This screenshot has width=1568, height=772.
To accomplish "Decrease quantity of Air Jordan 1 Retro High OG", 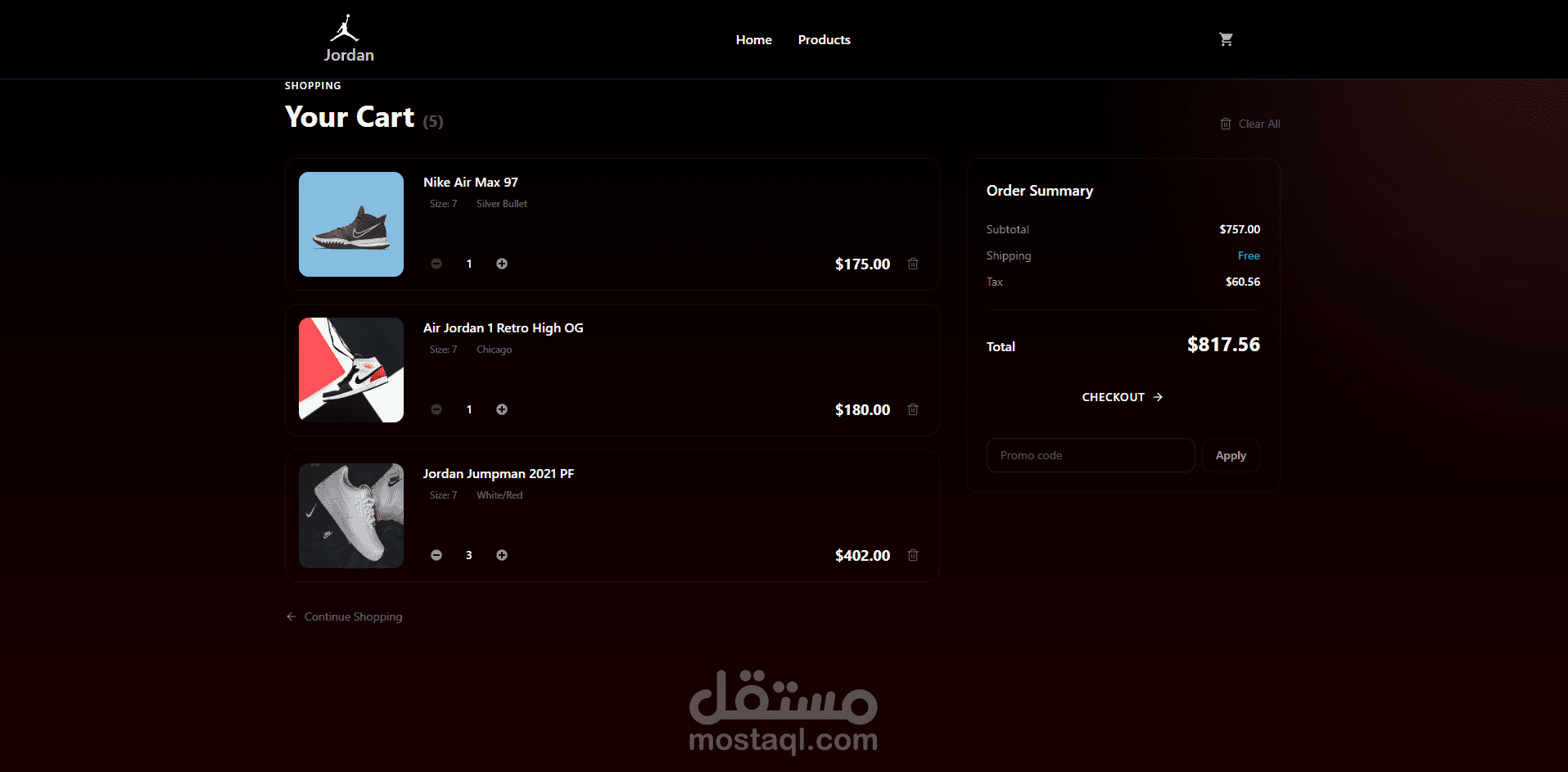I will pyautogui.click(x=436, y=409).
